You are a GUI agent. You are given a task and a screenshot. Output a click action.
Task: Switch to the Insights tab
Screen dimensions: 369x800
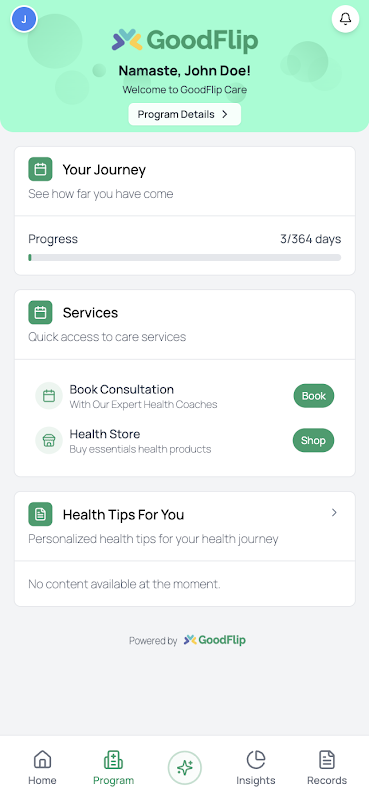[x=256, y=767]
